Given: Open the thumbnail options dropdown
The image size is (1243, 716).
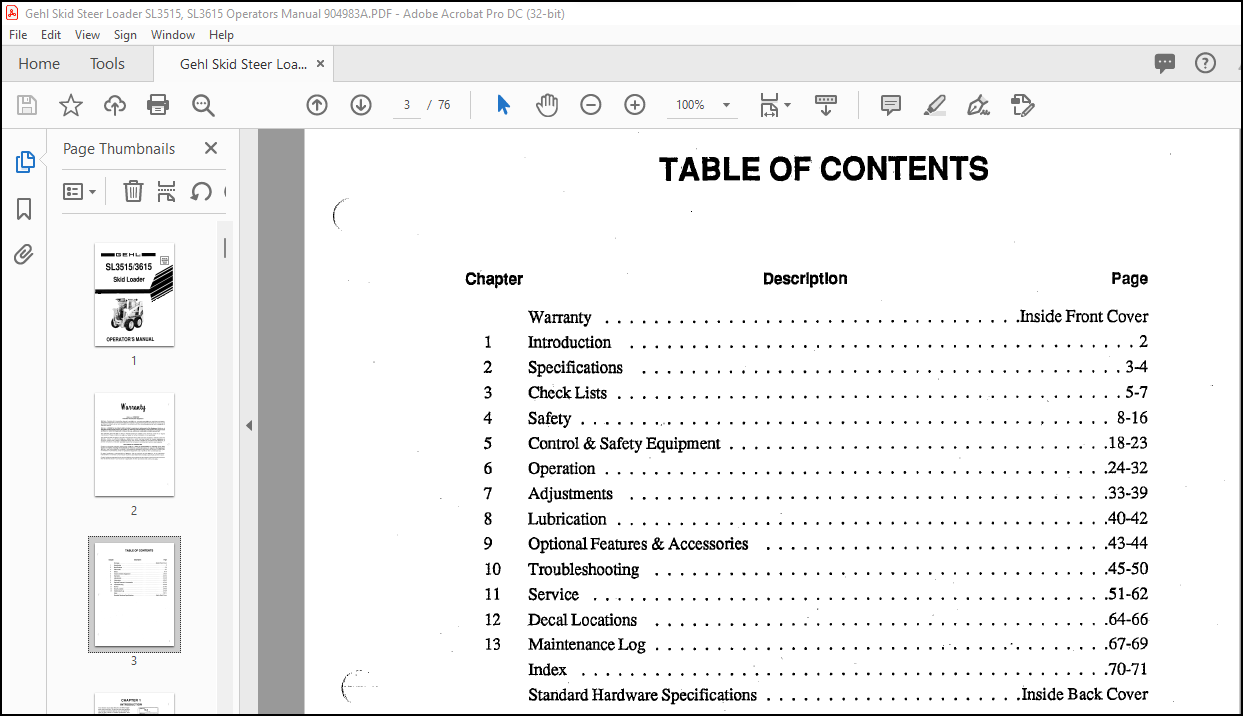Looking at the screenshot, I should (x=80, y=191).
